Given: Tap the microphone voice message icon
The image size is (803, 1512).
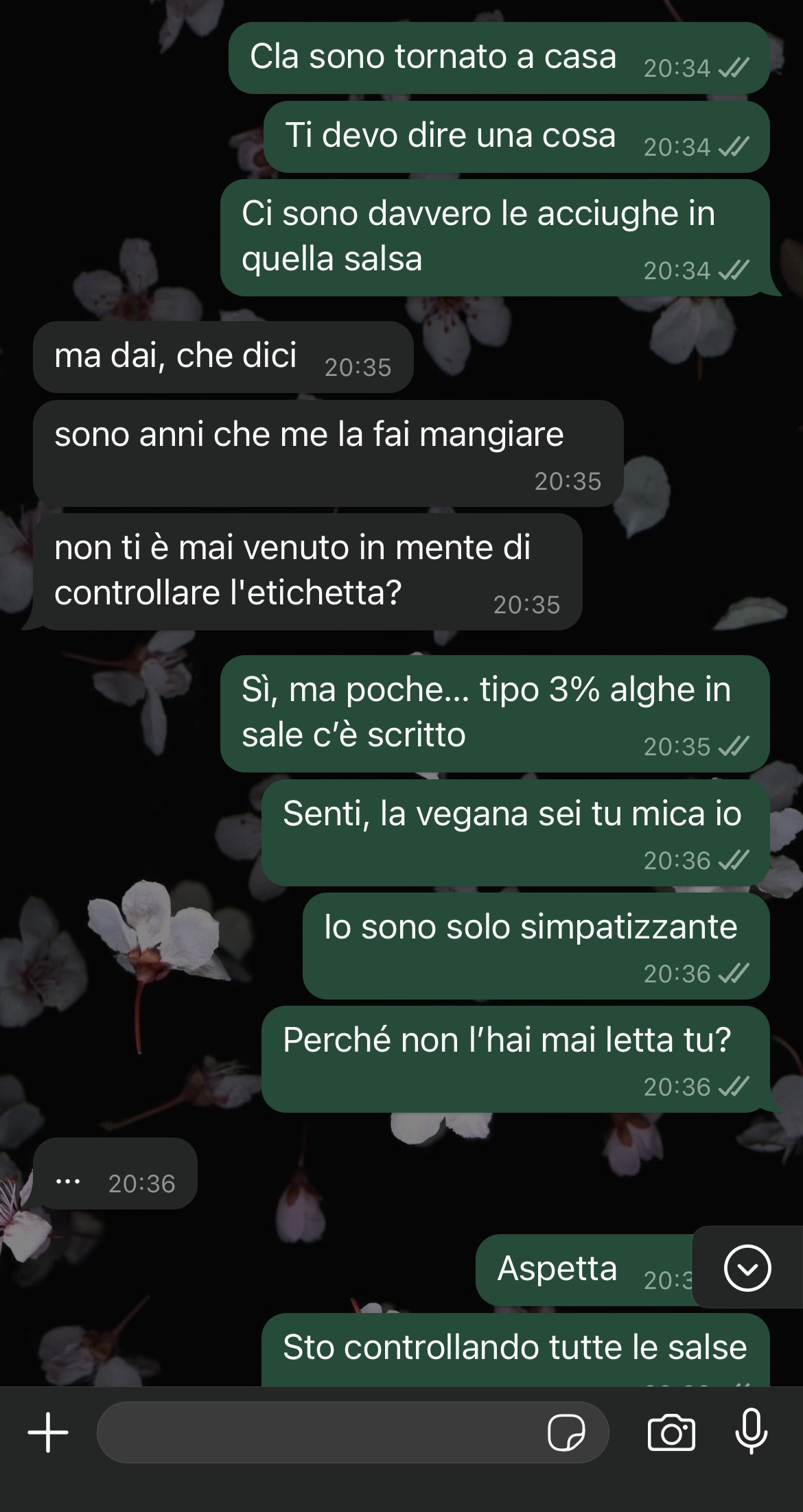Looking at the screenshot, I should [752, 1432].
